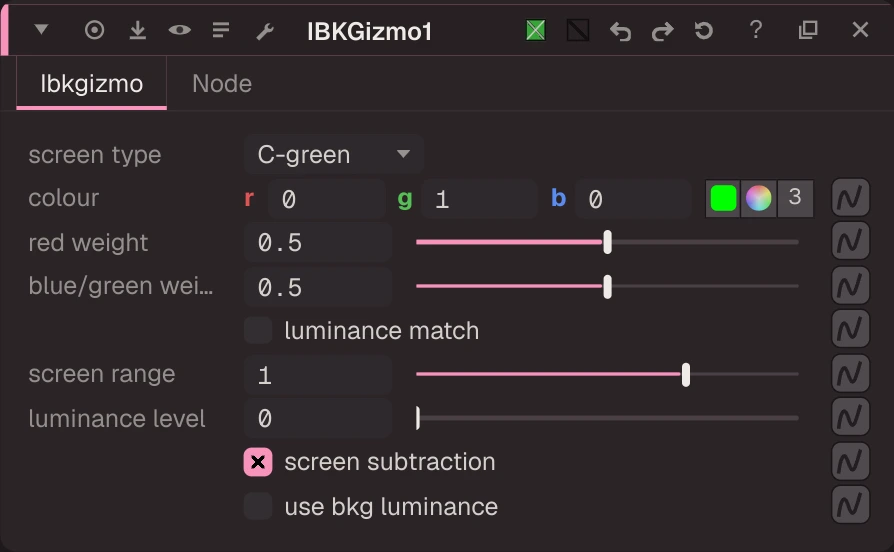Screen dimensions: 894x552
Task: Click the screen range slider handle
Action: 686,375
